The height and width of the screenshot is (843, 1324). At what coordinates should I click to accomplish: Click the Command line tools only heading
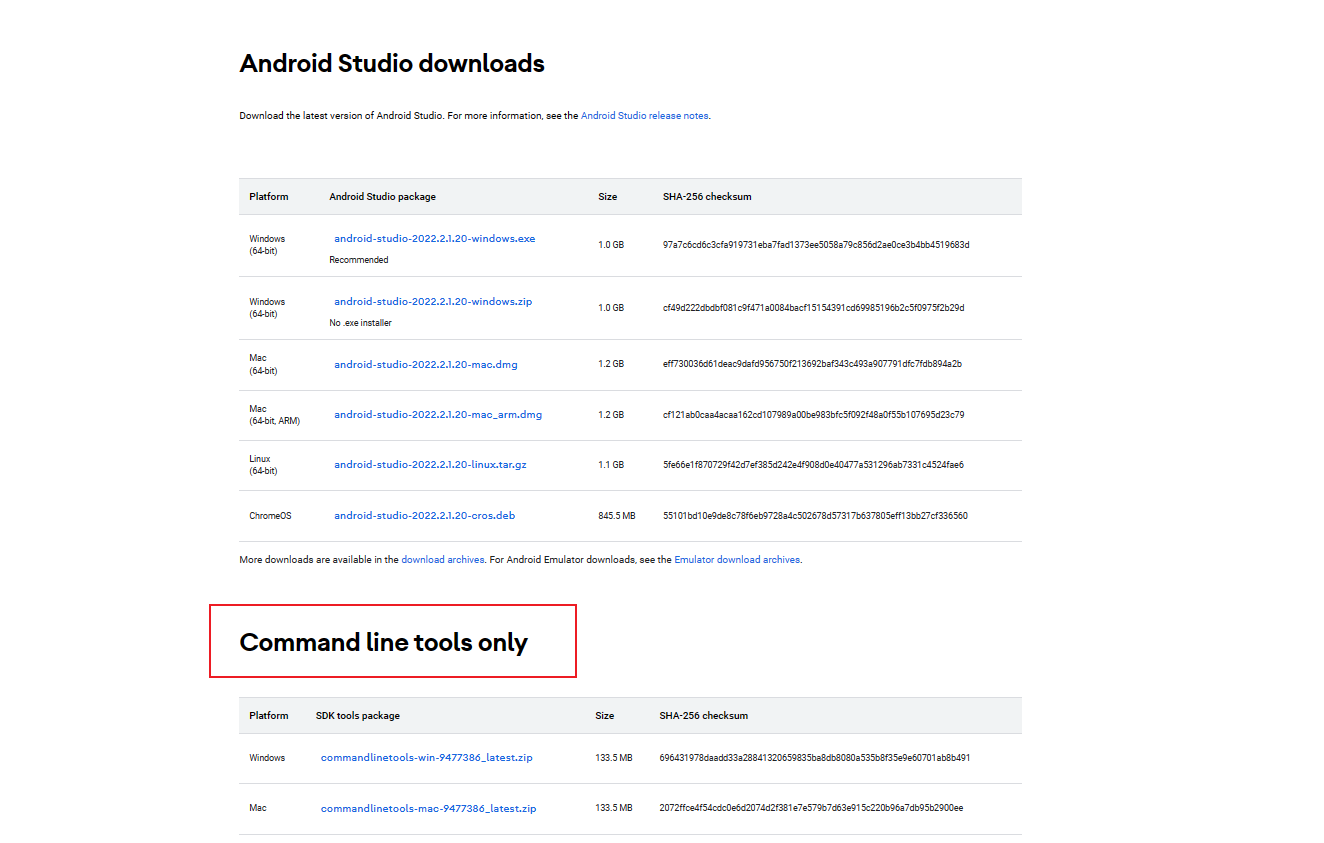(383, 642)
